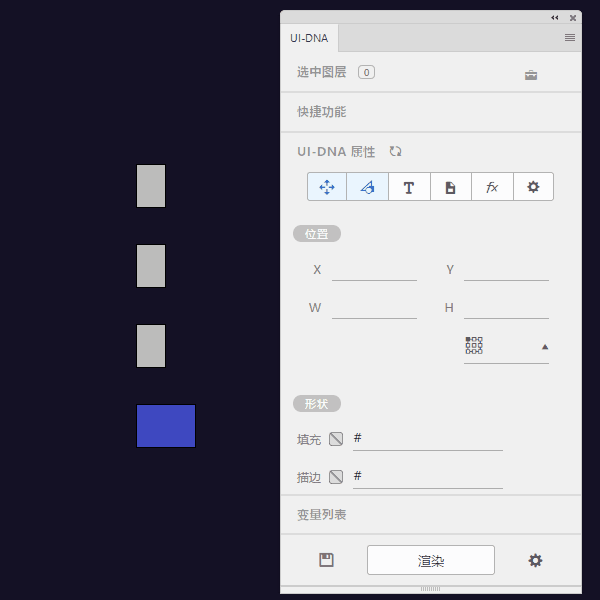Select the middle gray rectangle on canvas

[x=151, y=266]
